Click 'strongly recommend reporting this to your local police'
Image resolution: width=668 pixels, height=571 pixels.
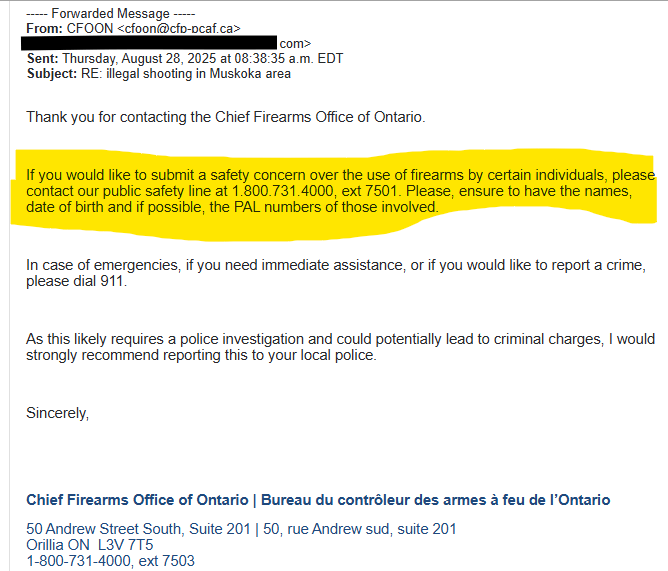[202, 355]
